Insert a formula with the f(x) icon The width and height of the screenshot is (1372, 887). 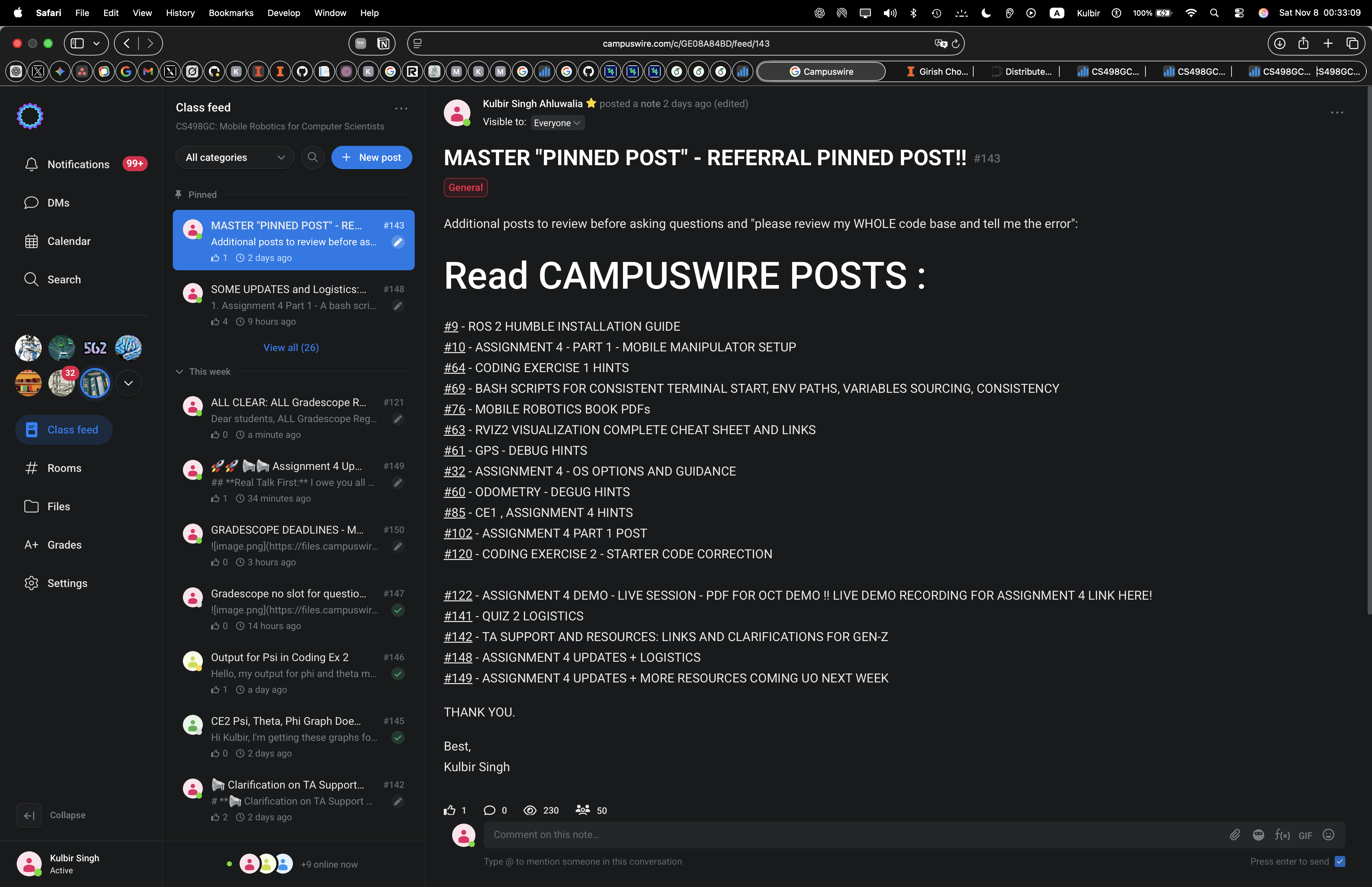(x=1282, y=835)
